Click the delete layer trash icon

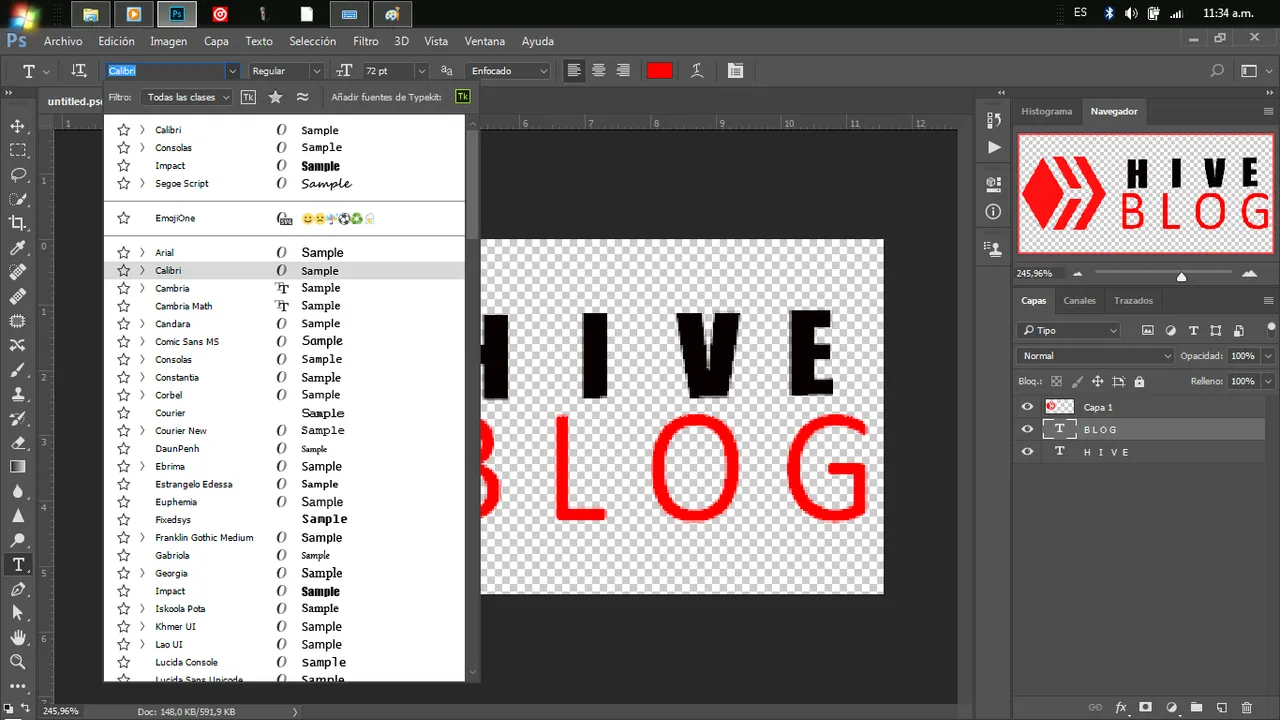[1246, 707]
